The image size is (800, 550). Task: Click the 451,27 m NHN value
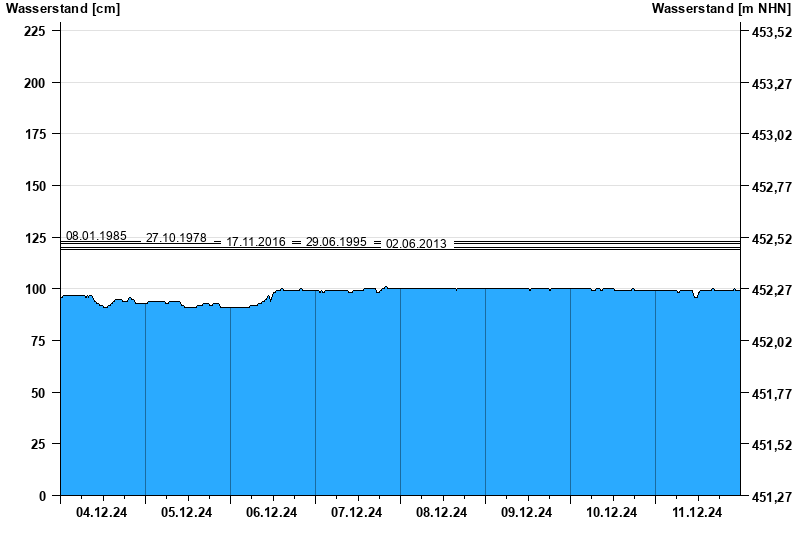(x=772, y=497)
